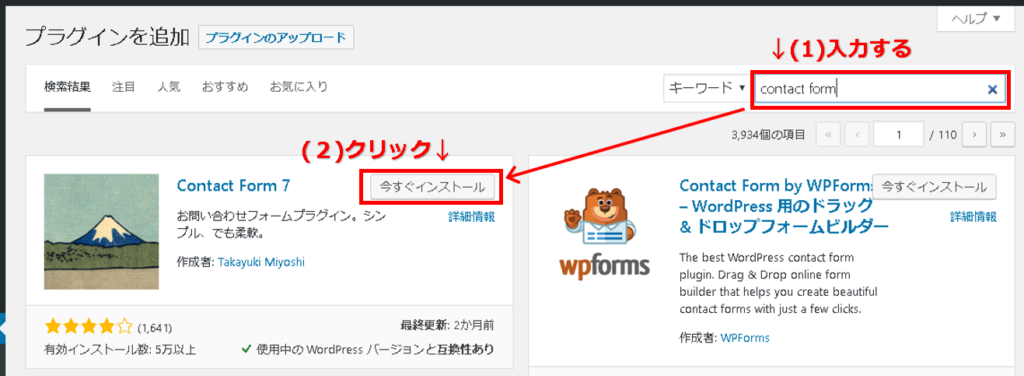Open Contact Form 7 title link

tap(233, 186)
